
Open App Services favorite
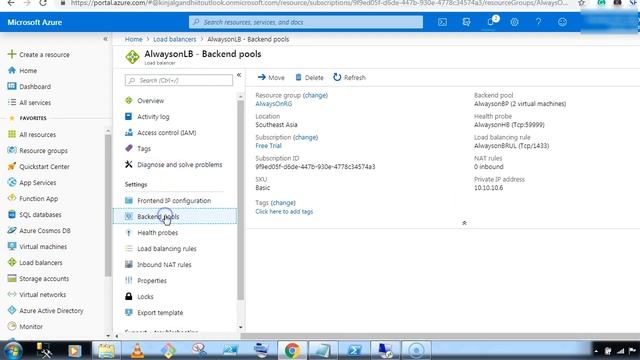(32, 182)
